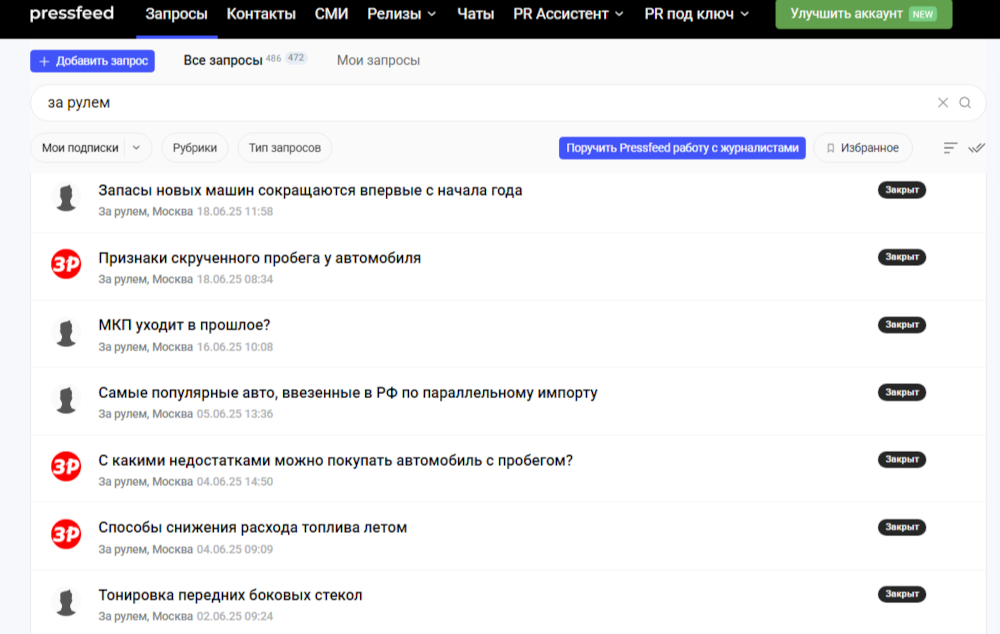Viewport: 1000px width, 634px height.
Task: Click the date '04.06.25 09:09'
Action: tap(235, 549)
